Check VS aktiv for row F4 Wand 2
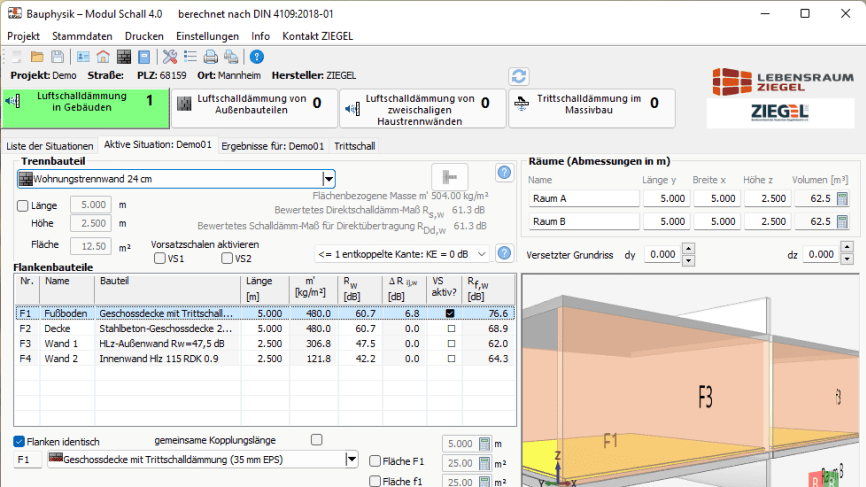Viewport: 866px width, 487px height. [x=451, y=358]
